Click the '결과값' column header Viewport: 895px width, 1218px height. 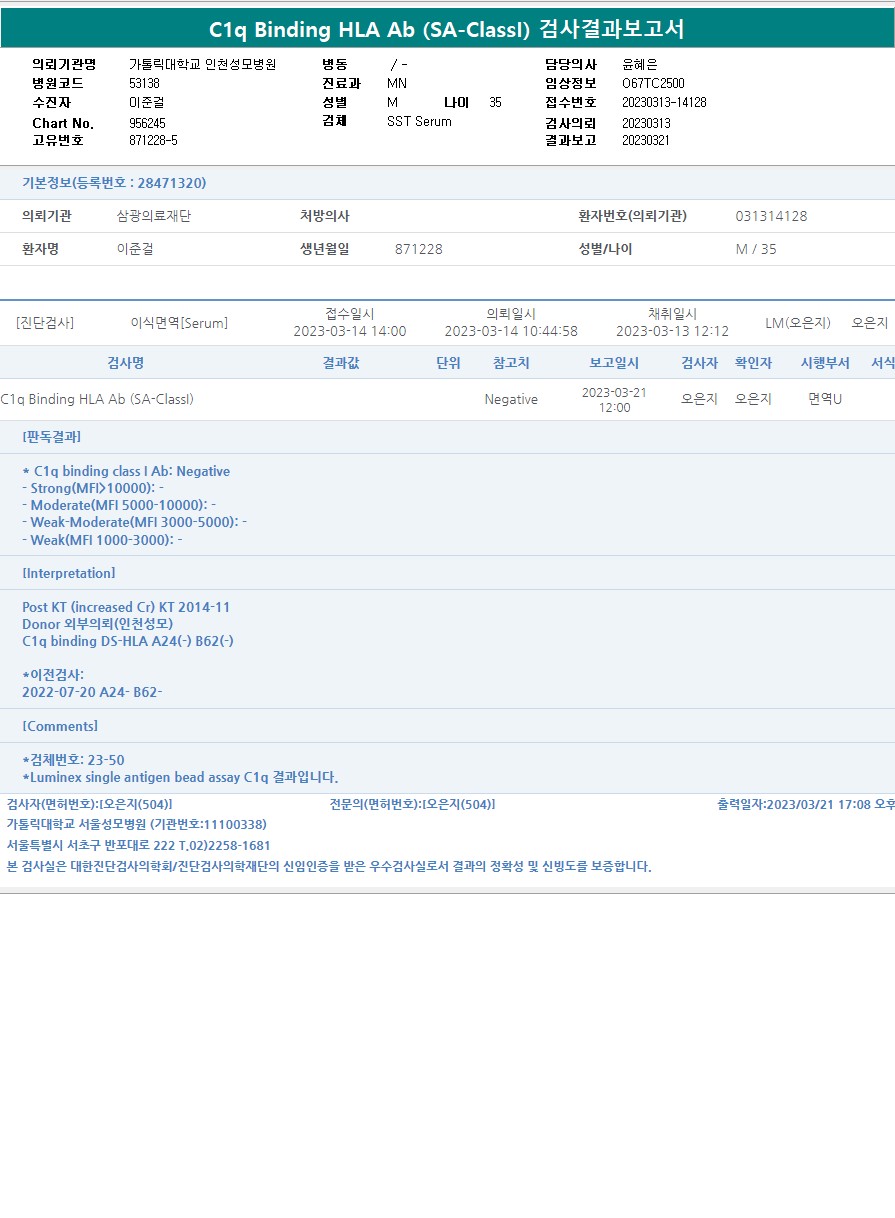coord(341,363)
